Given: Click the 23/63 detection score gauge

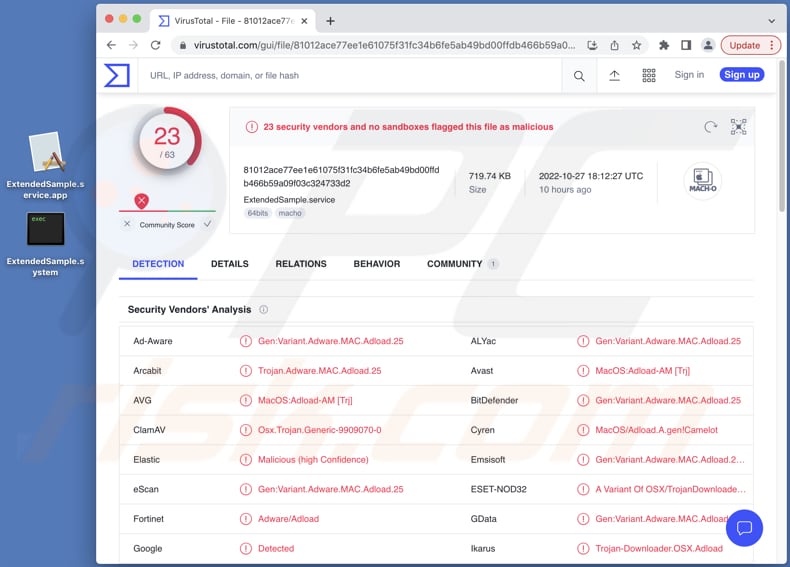Looking at the screenshot, I should tap(167, 142).
